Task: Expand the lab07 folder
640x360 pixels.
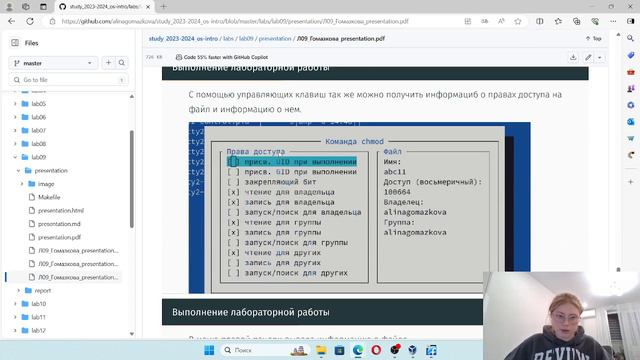Action: point(15,130)
